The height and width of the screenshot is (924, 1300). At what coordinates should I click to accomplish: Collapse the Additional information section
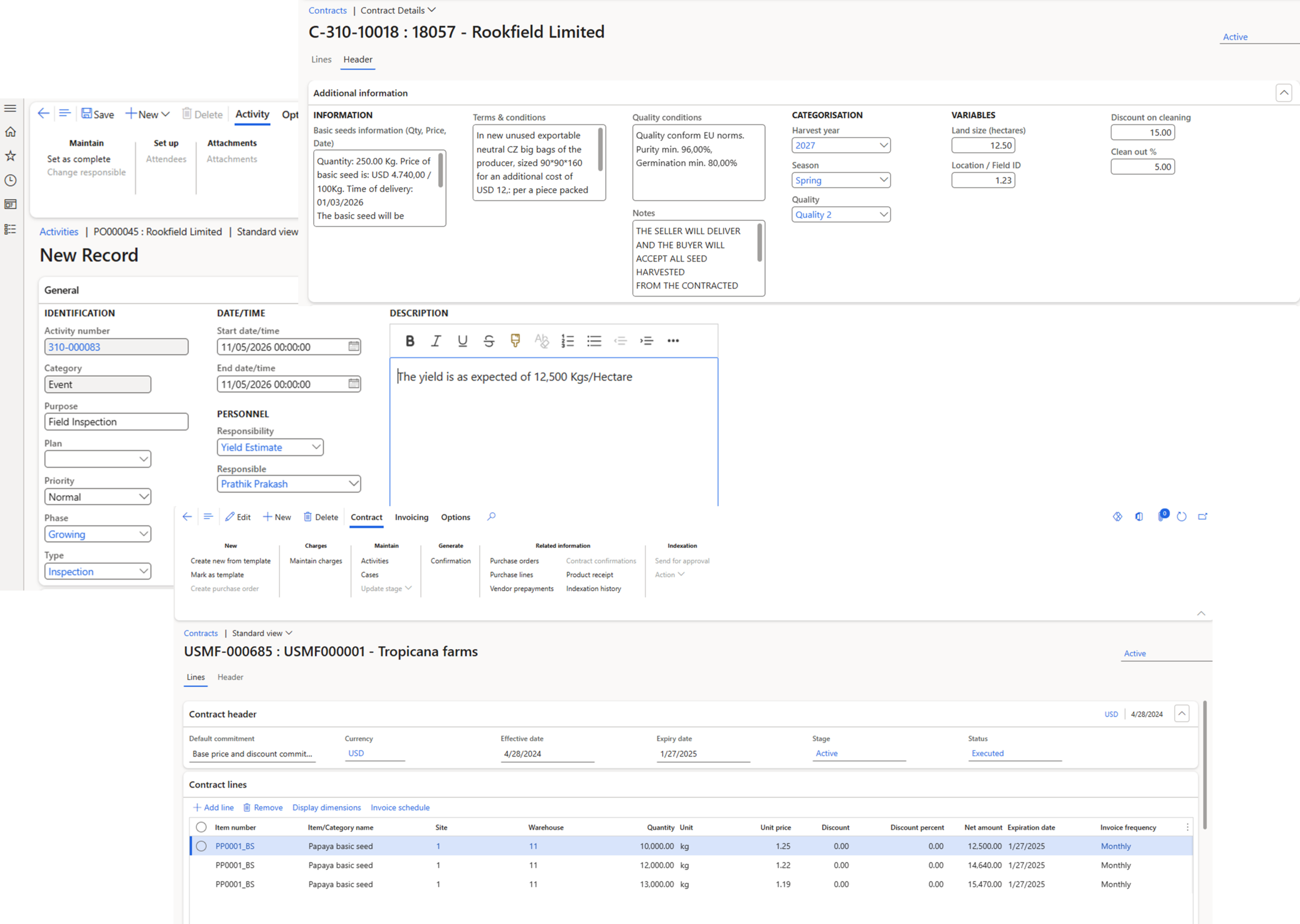pyautogui.click(x=1284, y=93)
